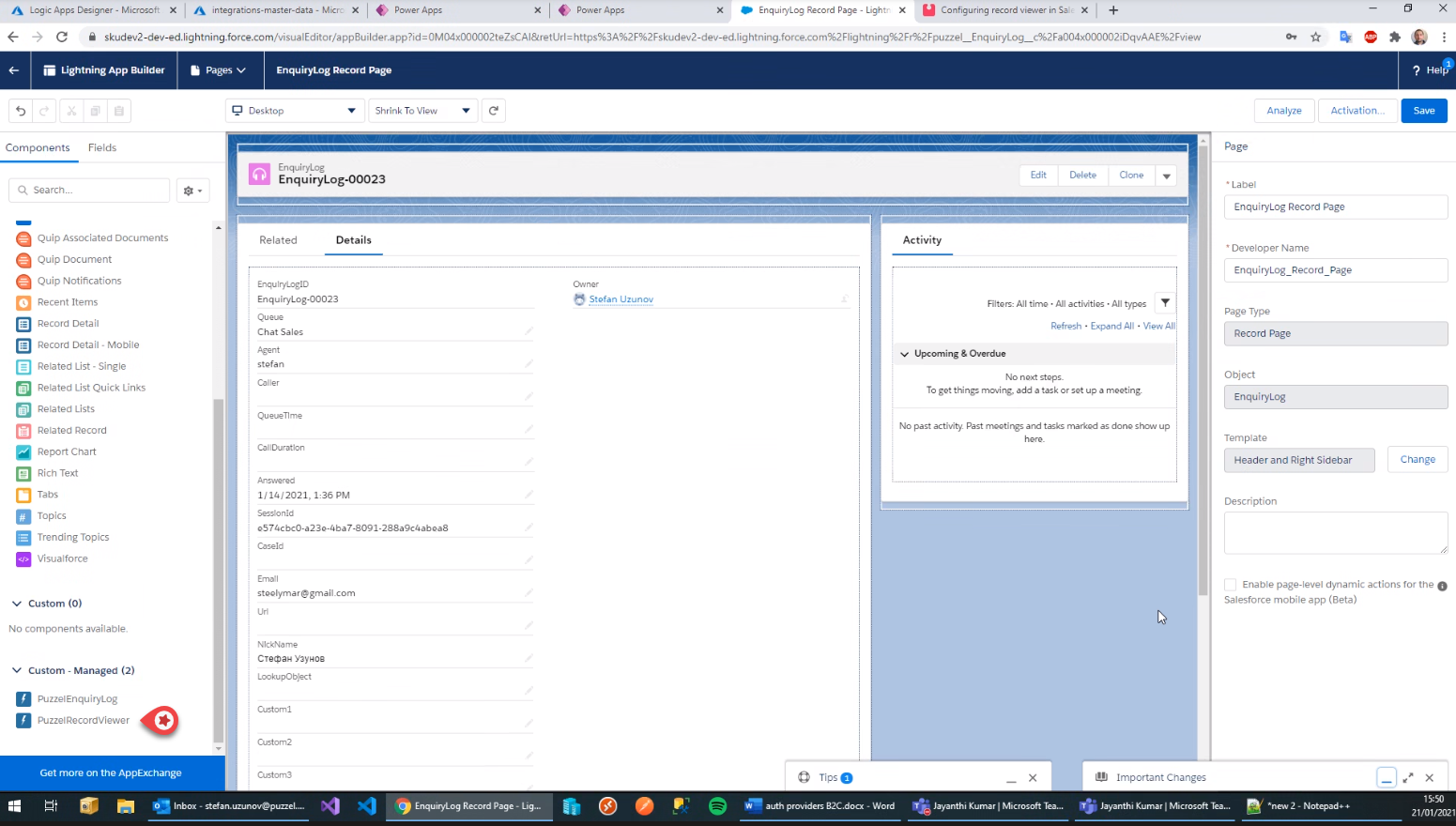Screen dimensions: 1456x826
Task: Click the activity filter funnel icon
Action: click(1165, 303)
